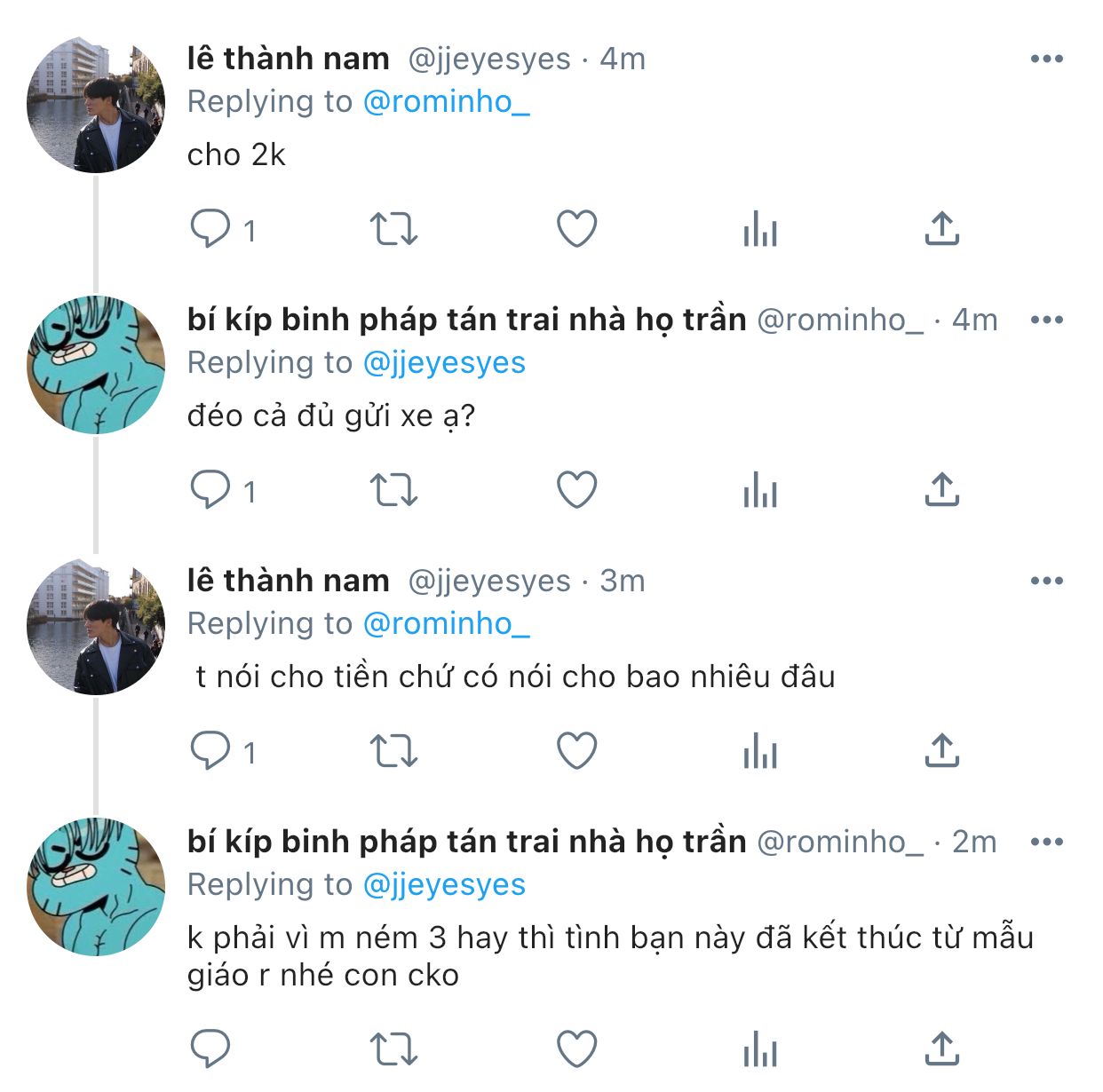1103x1092 pixels.
Task: Open more options on first tweet
Action: (x=1046, y=59)
